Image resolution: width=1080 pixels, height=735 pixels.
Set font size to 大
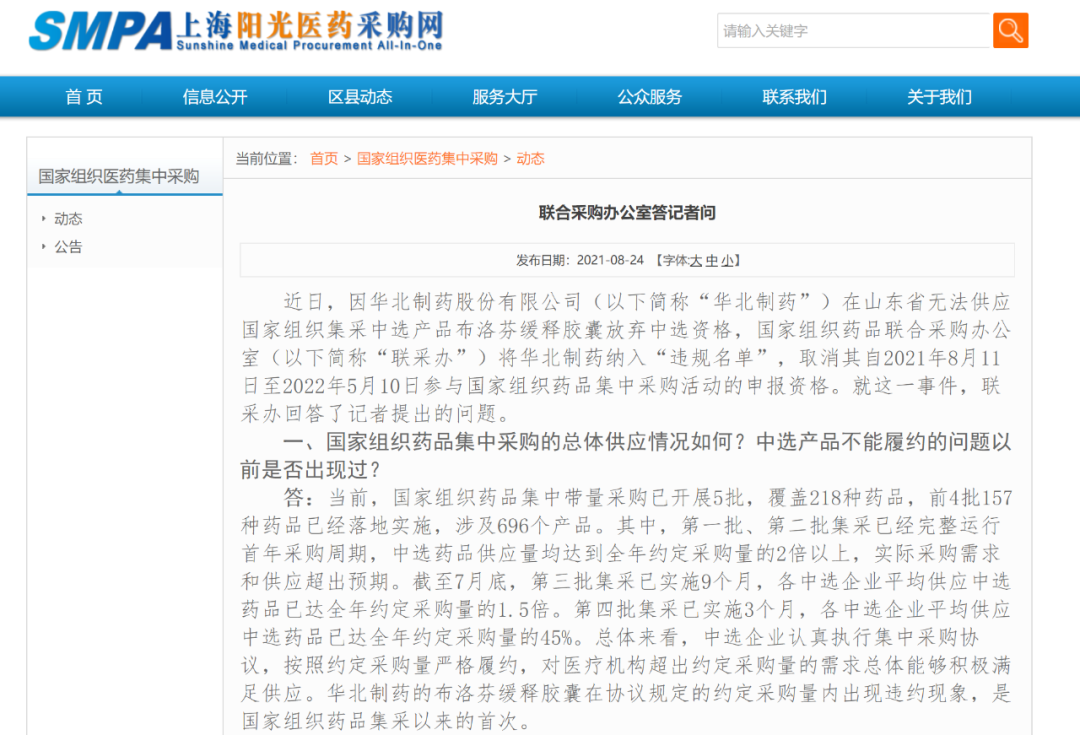click(x=696, y=260)
